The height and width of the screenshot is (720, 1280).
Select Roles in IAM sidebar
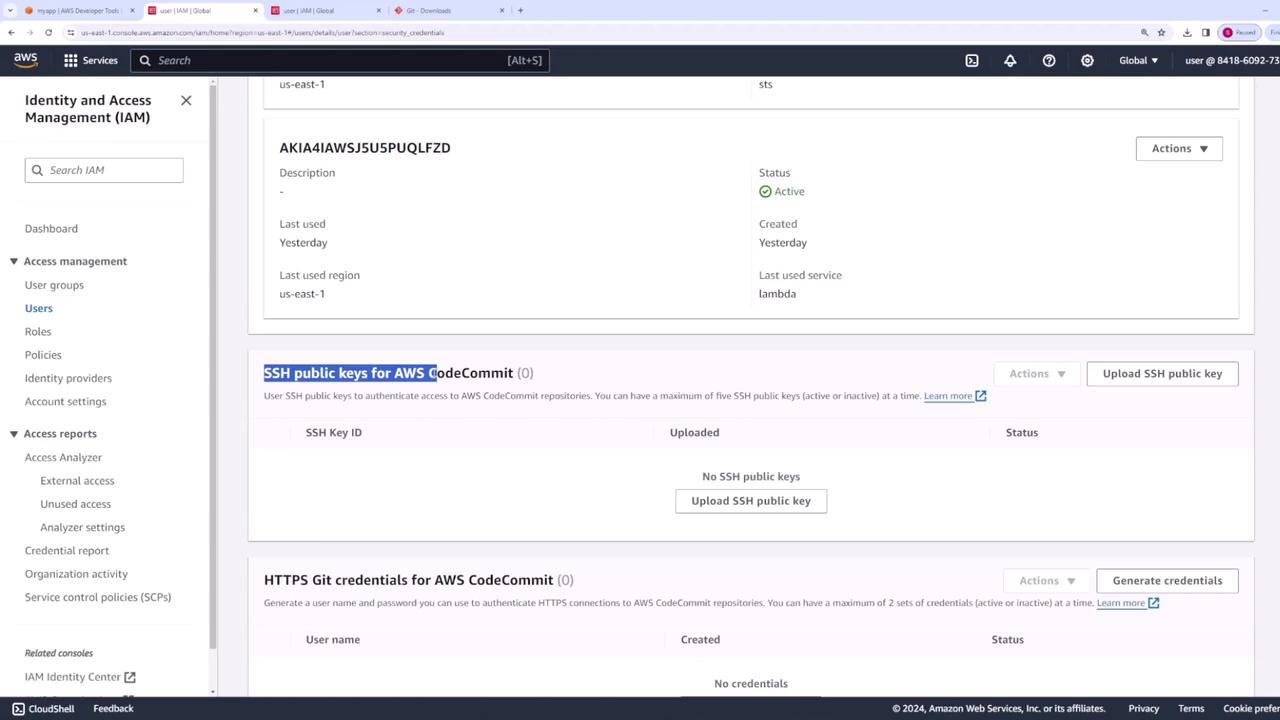click(38, 331)
